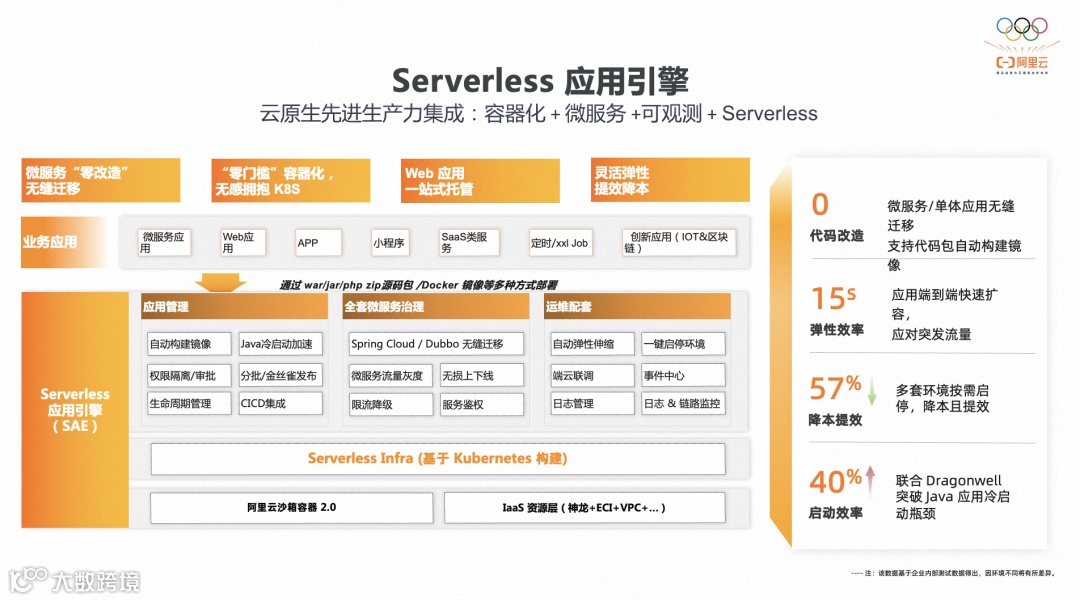Select the 一键启停环境 box
1080x601 pixels.
point(683,344)
